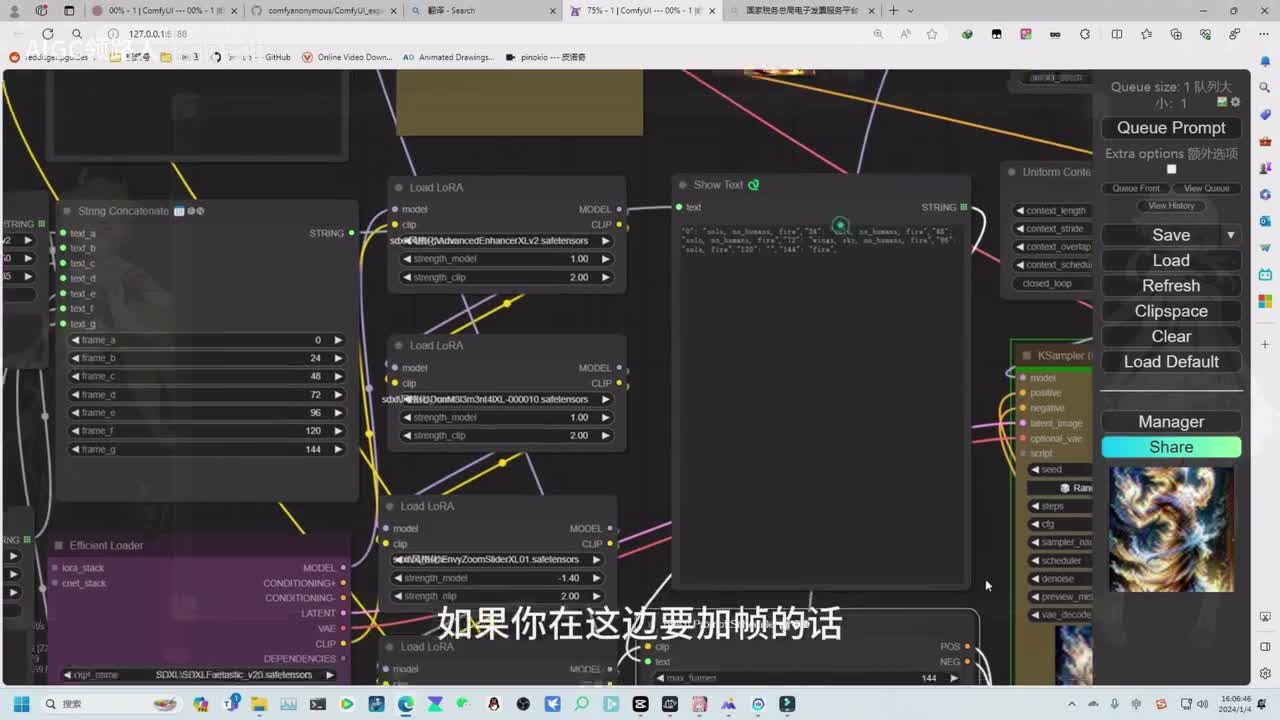Open the ComfyUI Manager button

[1171, 422]
